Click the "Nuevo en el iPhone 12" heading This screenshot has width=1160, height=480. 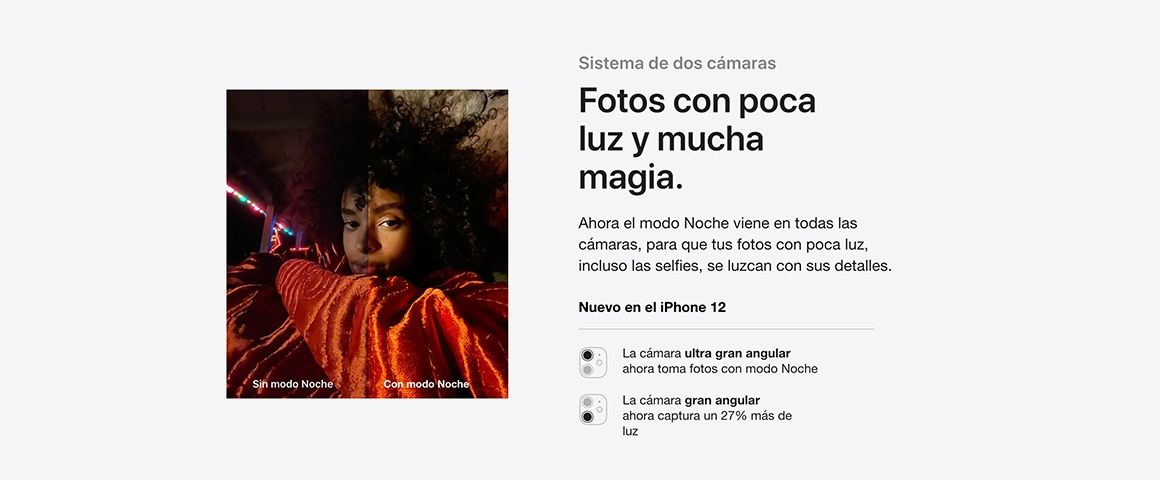click(652, 307)
